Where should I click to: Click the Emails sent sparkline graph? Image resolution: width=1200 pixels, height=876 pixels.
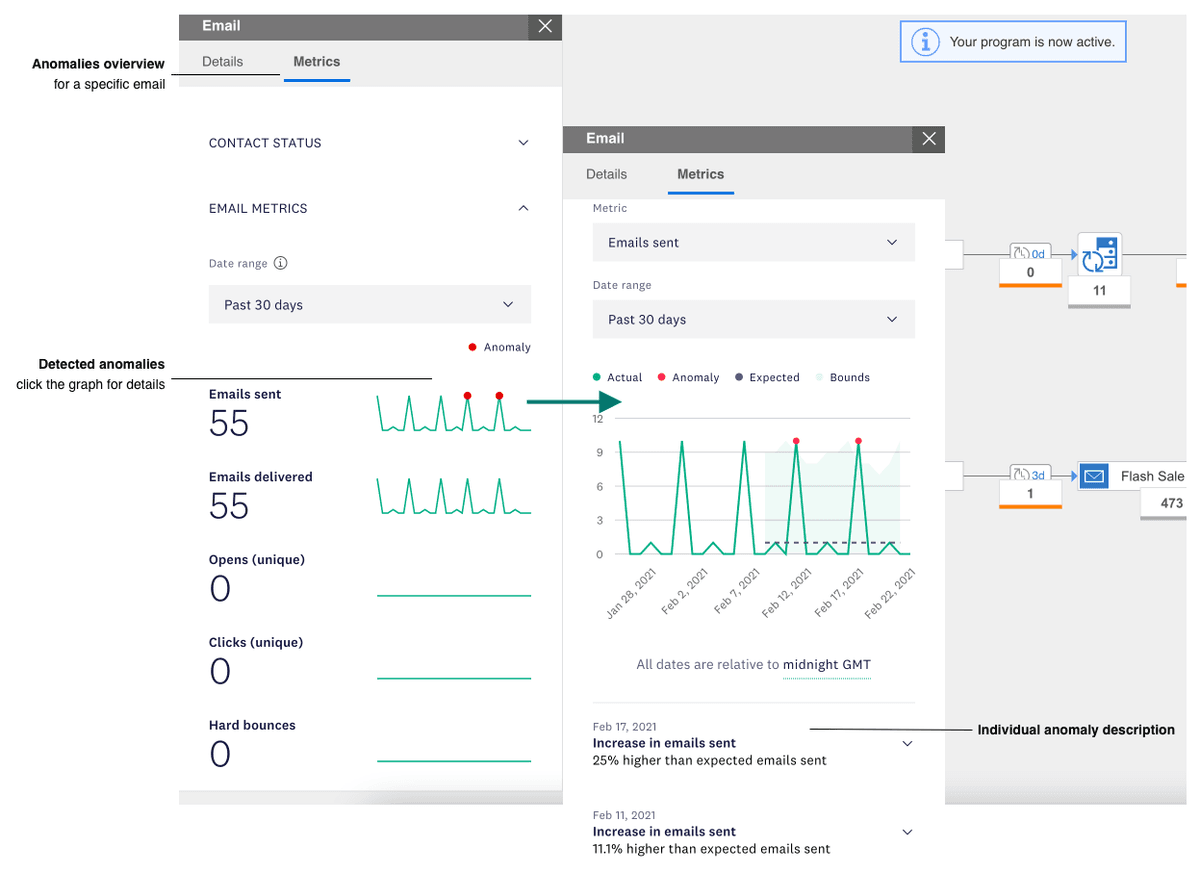[x=453, y=413]
